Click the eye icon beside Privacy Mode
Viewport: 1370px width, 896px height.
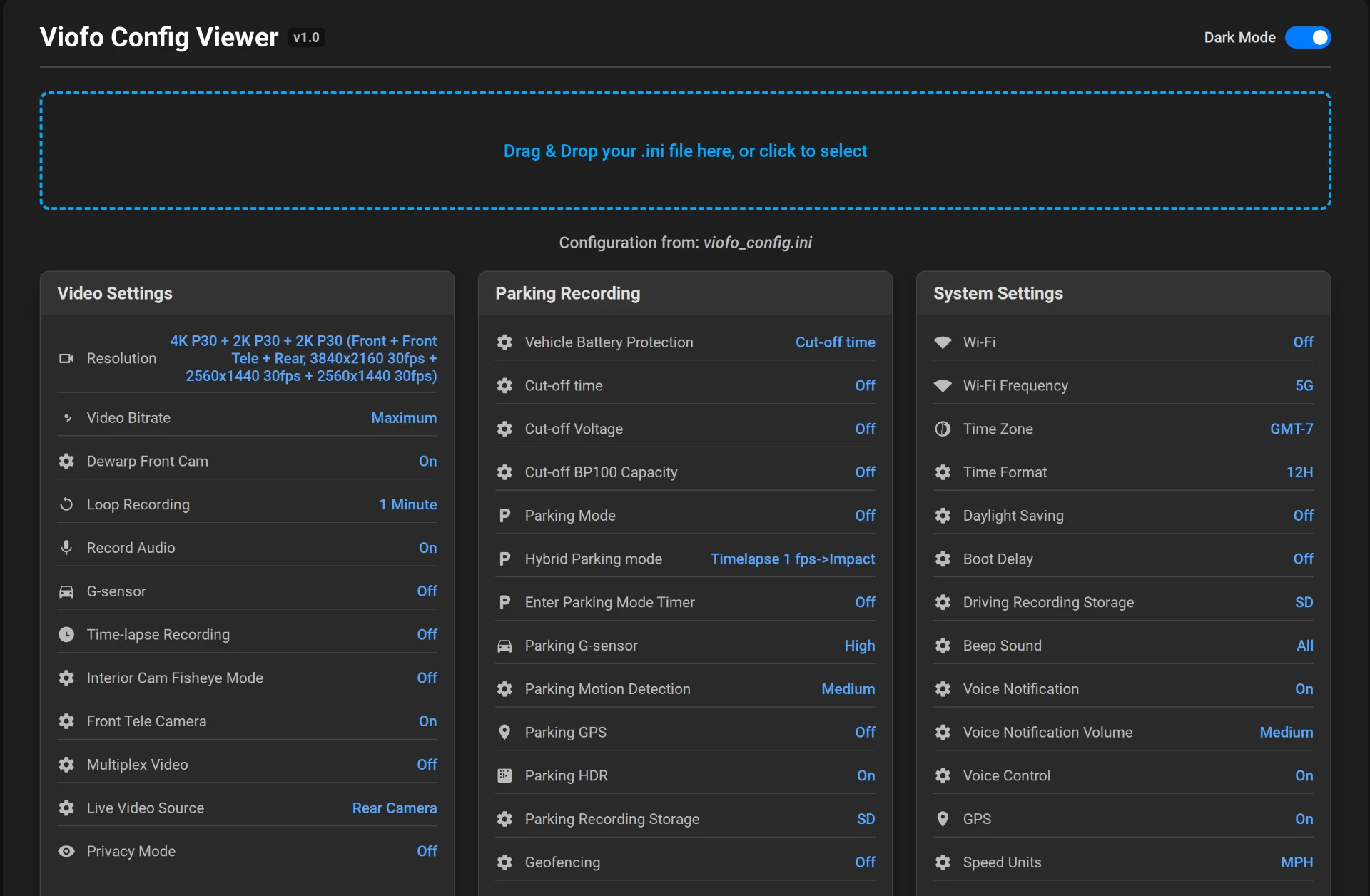pyautogui.click(x=66, y=851)
